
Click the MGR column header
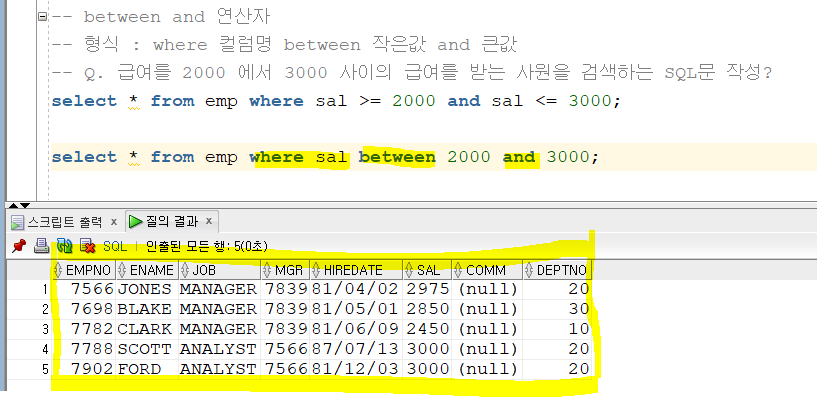pyautogui.click(x=285, y=270)
